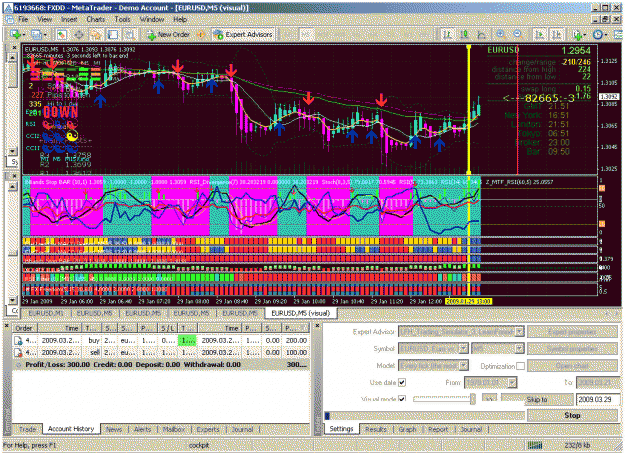Click the Zoom Out magnifier icon
The image size is (625, 453).
coord(517,35)
